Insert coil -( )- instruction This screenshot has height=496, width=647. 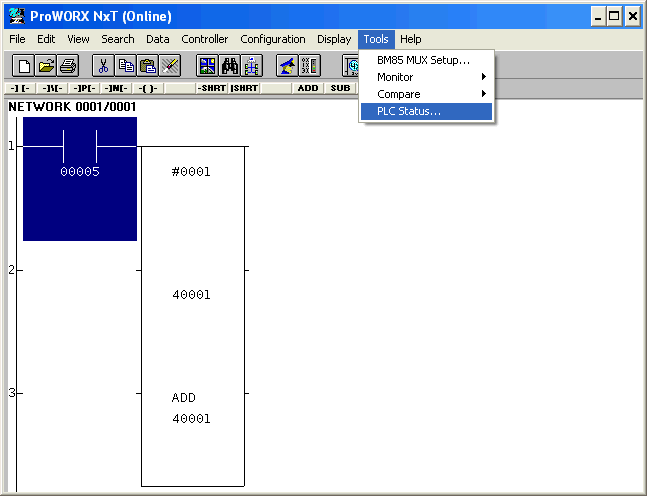pos(148,88)
